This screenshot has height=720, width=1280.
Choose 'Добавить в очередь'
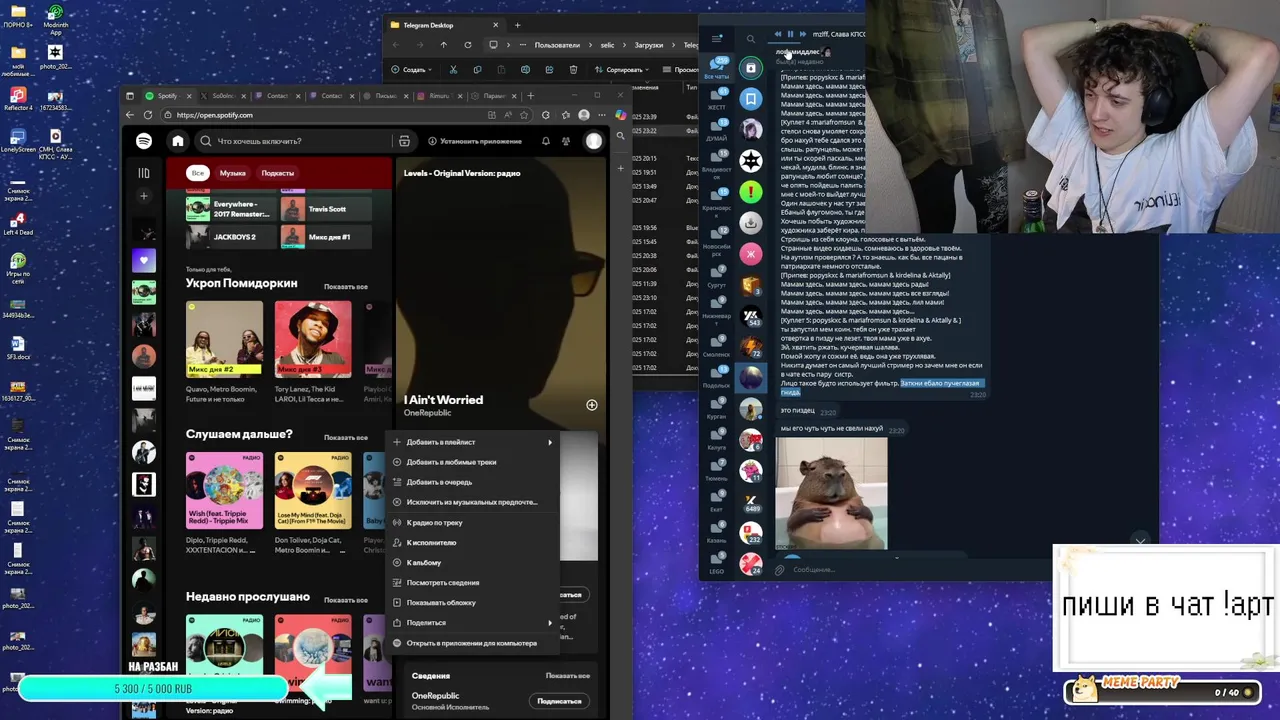pyautogui.click(x=471, y=482)
